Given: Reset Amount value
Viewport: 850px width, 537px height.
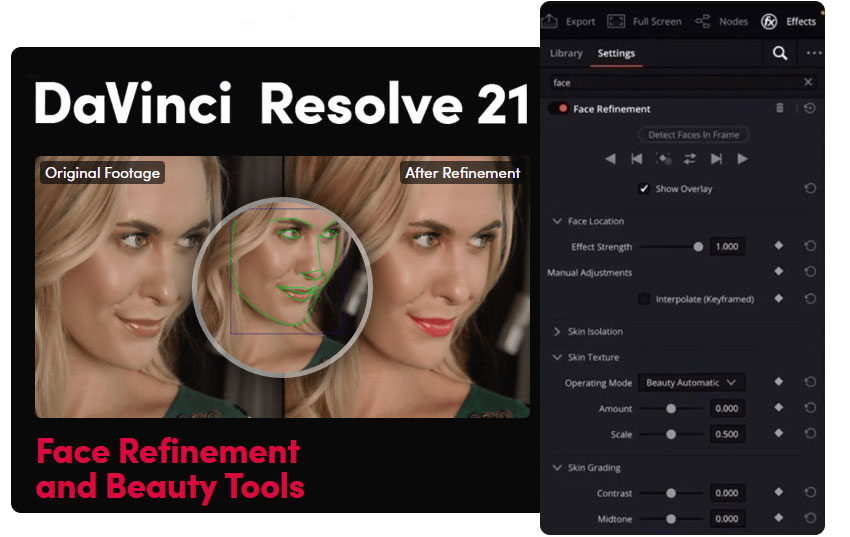Looking at the screenshot, I should point(810,407).
